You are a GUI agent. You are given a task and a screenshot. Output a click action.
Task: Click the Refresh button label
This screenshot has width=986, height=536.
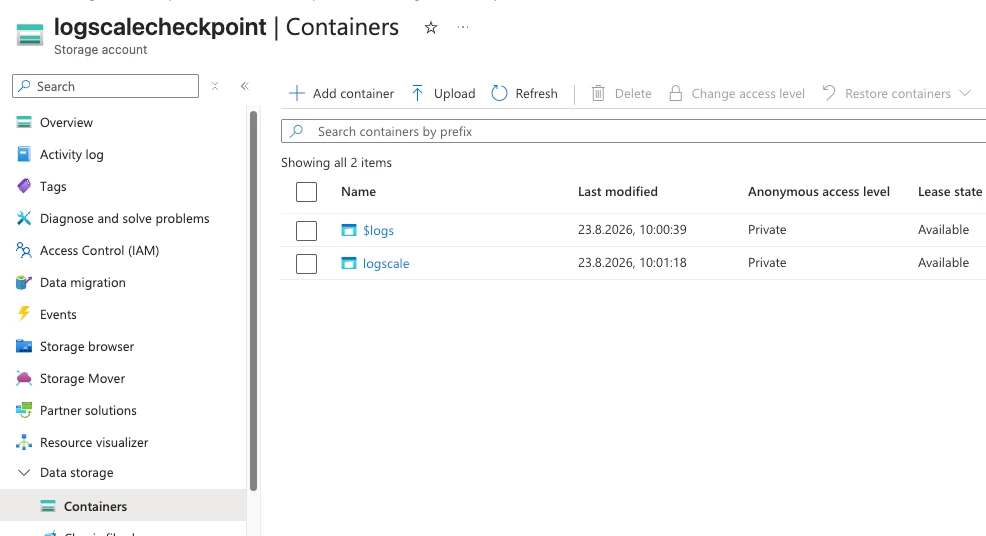click(x=536, y=93)
